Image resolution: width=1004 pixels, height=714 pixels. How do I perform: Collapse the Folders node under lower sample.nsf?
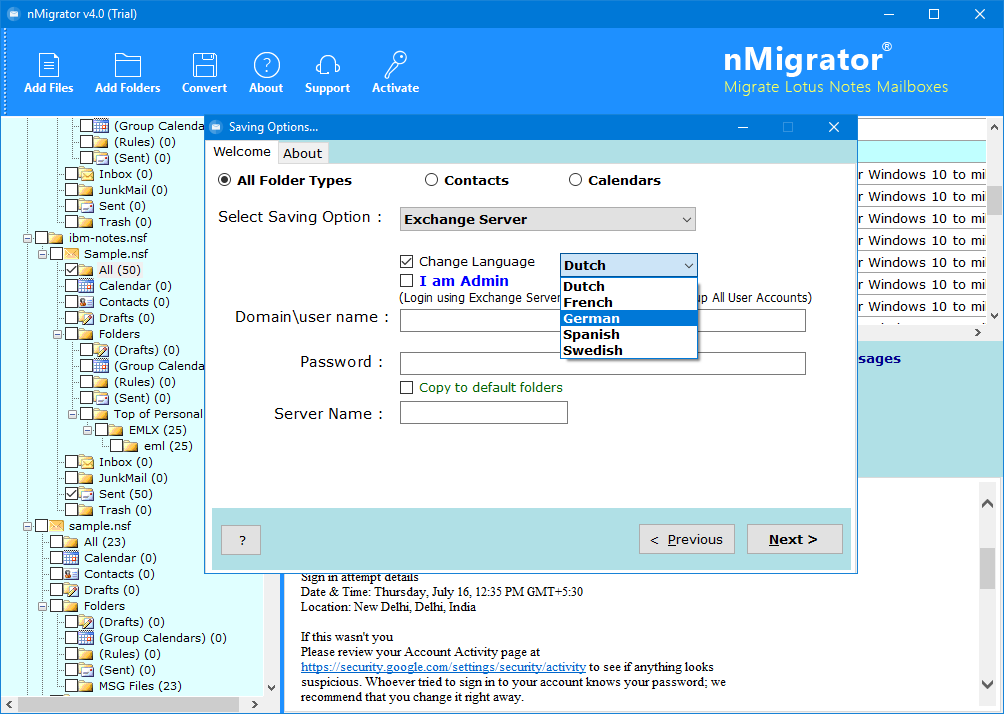click(42, 606)
